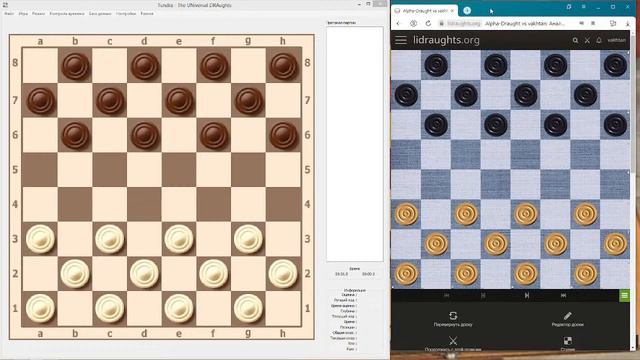Click empty dark square d4 in Tundra
Screen dimensions: 640x360
[144, 204]
